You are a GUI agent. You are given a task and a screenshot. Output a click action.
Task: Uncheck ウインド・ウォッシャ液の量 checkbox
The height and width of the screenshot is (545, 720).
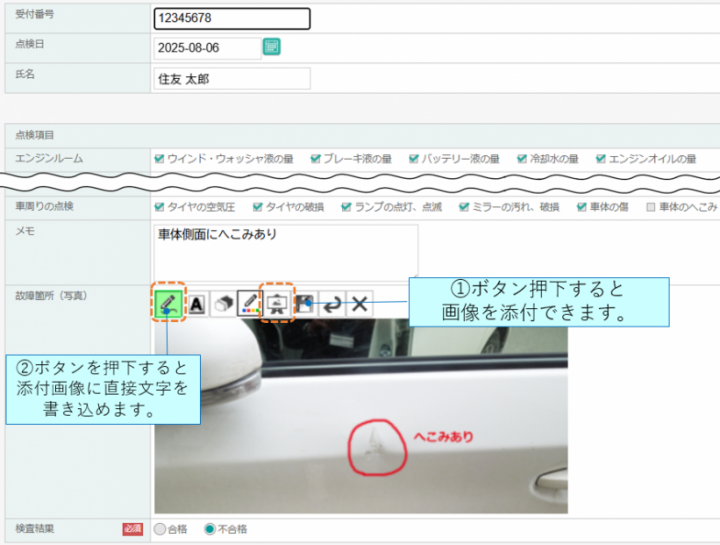pyautogui.click(x=159, y=159)
